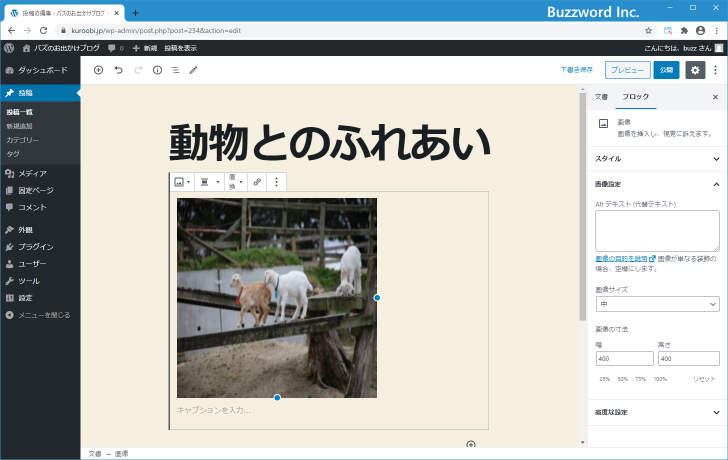Click the new plus item in admin bar
The image size is (728, 460).
coord(145,48)
